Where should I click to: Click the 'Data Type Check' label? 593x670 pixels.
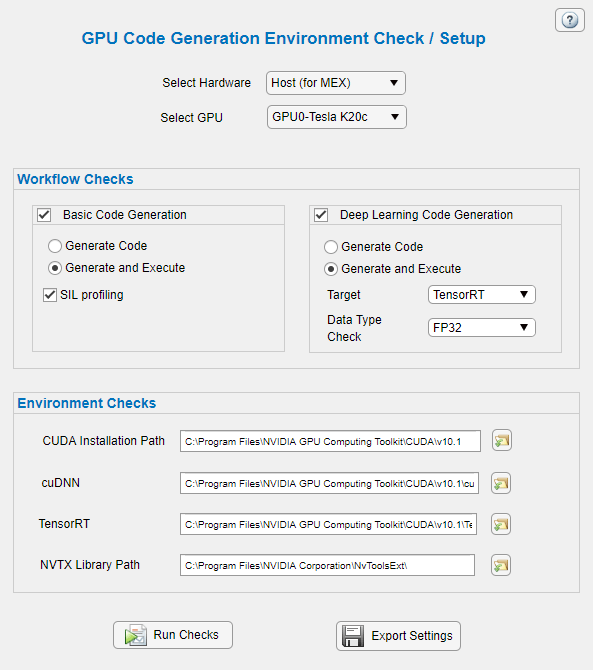pyautogui.click(x=354, y=328)
